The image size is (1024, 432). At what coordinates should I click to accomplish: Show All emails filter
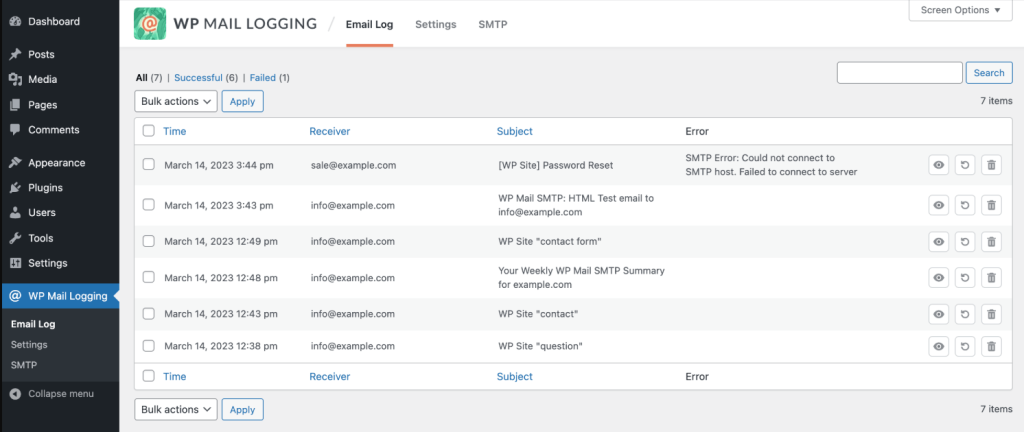click(x=142, y=78)
